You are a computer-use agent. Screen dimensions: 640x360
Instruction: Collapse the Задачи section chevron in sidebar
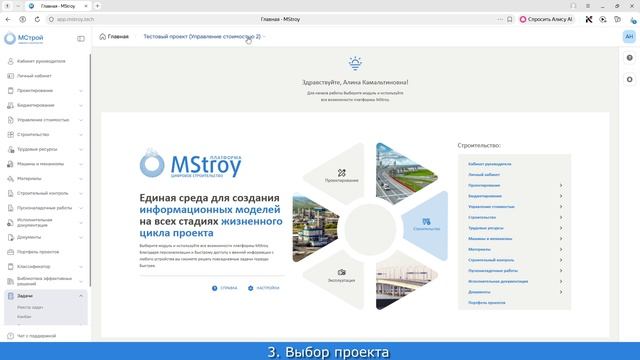pyautogui.click(x=81, y=296)
